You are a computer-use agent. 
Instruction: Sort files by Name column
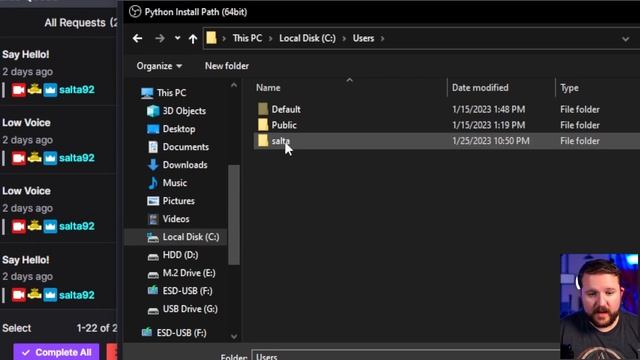point(268,88)
